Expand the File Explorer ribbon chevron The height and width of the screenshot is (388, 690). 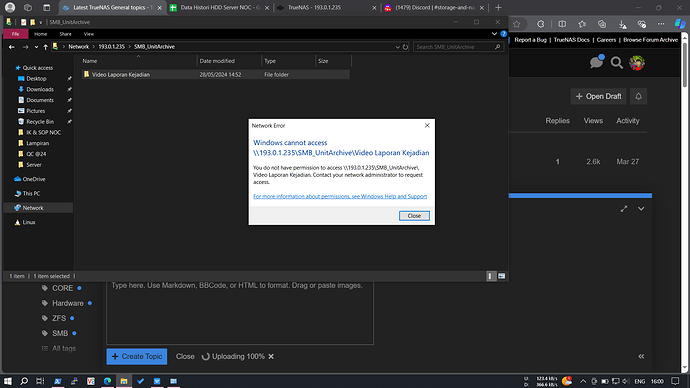click(x=494, y=34)
